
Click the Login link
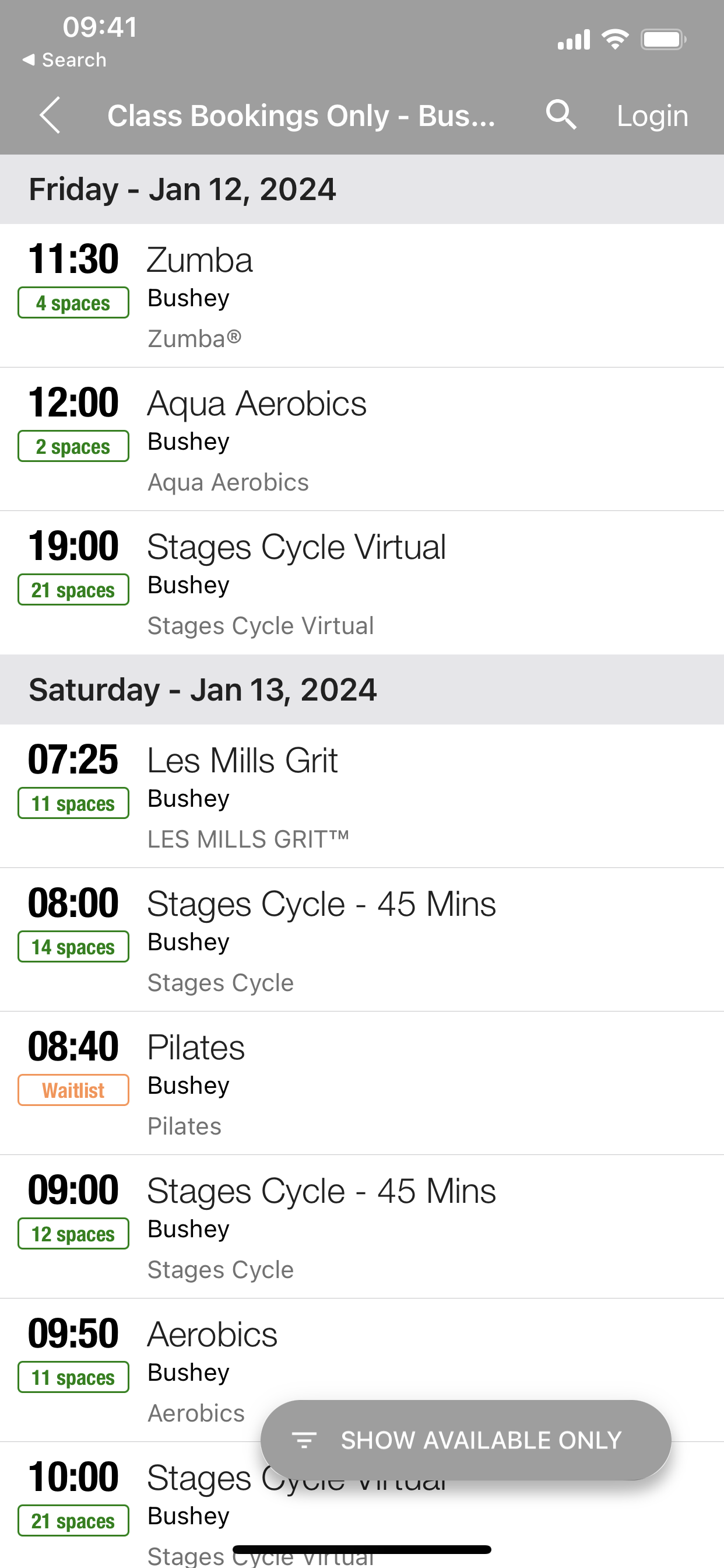pos(652,116)
